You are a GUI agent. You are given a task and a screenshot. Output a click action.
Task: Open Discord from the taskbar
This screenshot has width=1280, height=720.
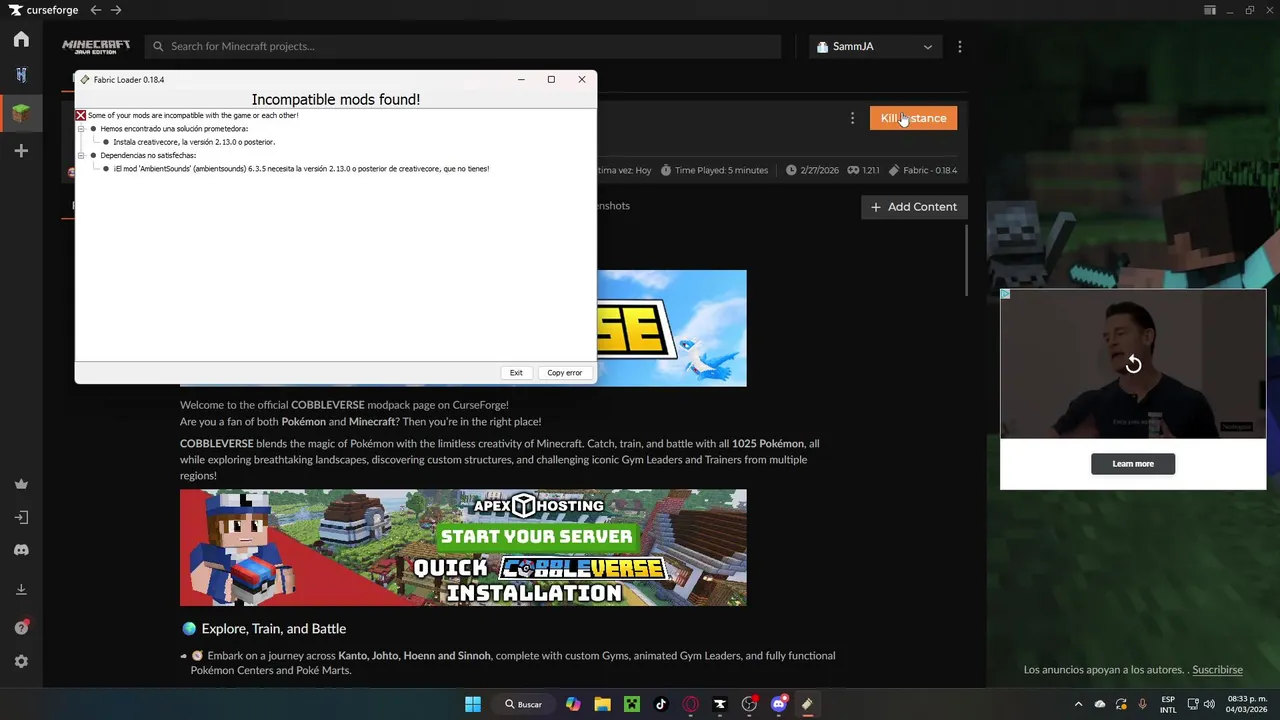pos(779,704)
